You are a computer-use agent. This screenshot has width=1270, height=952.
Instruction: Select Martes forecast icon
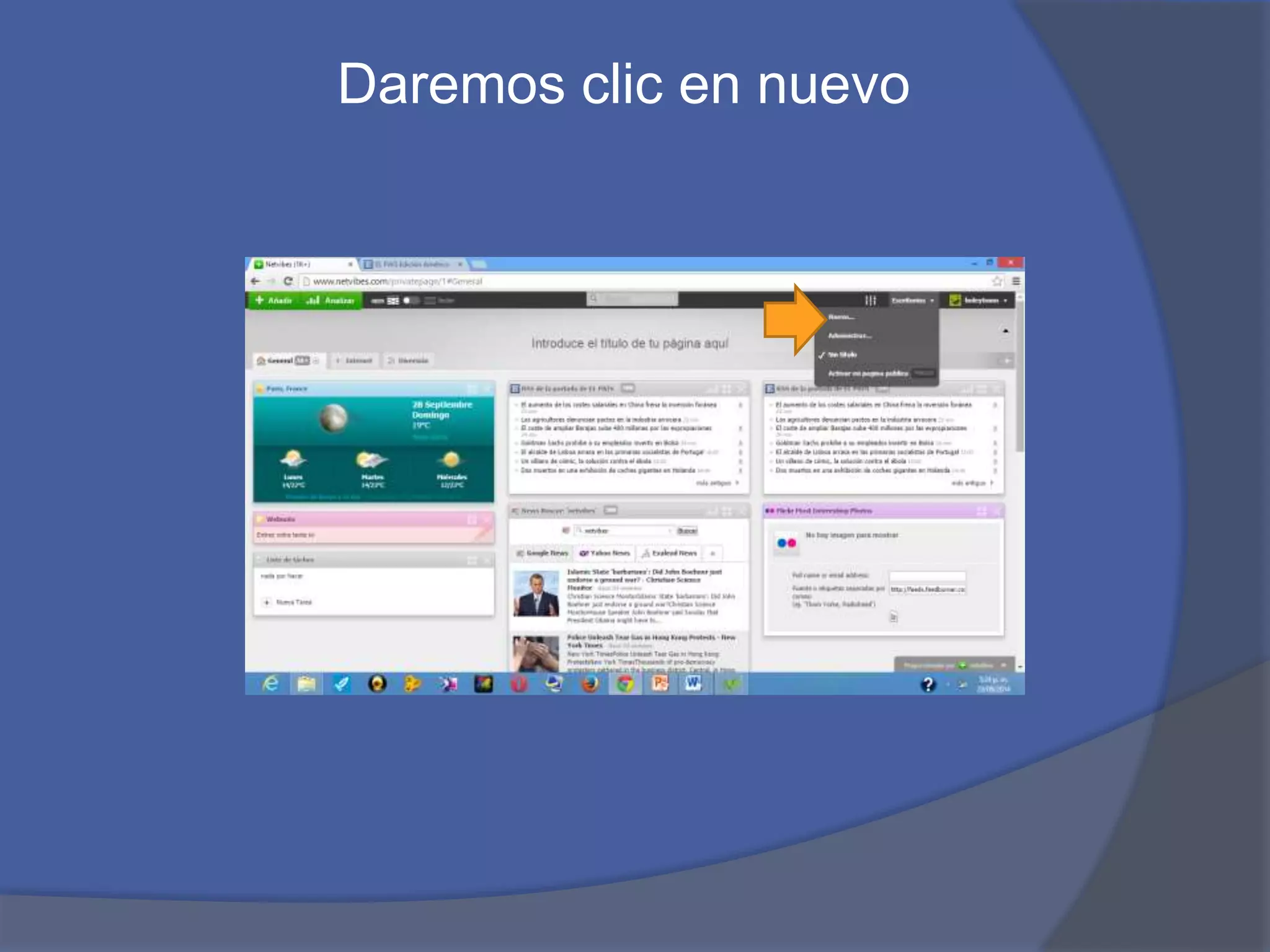point(371,460)
